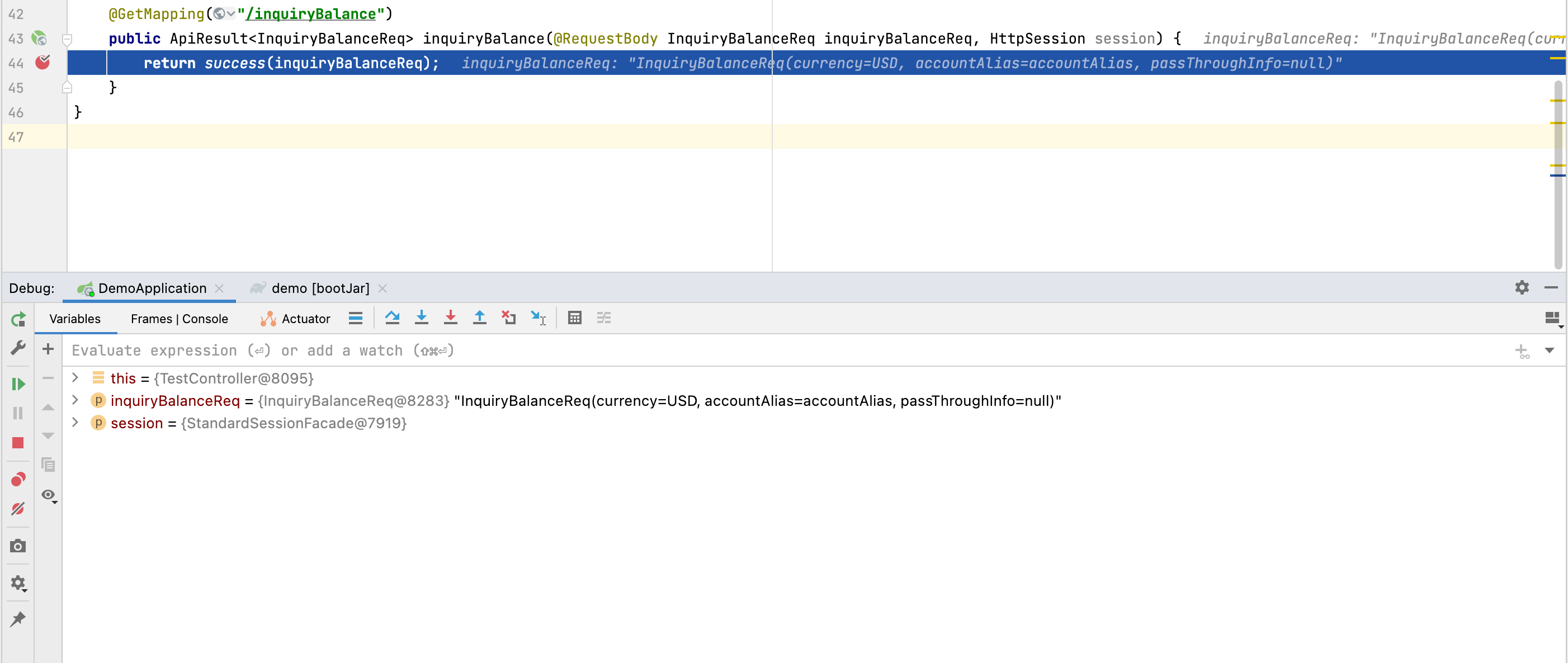Click the Force Step Into icon

(450, 318)
